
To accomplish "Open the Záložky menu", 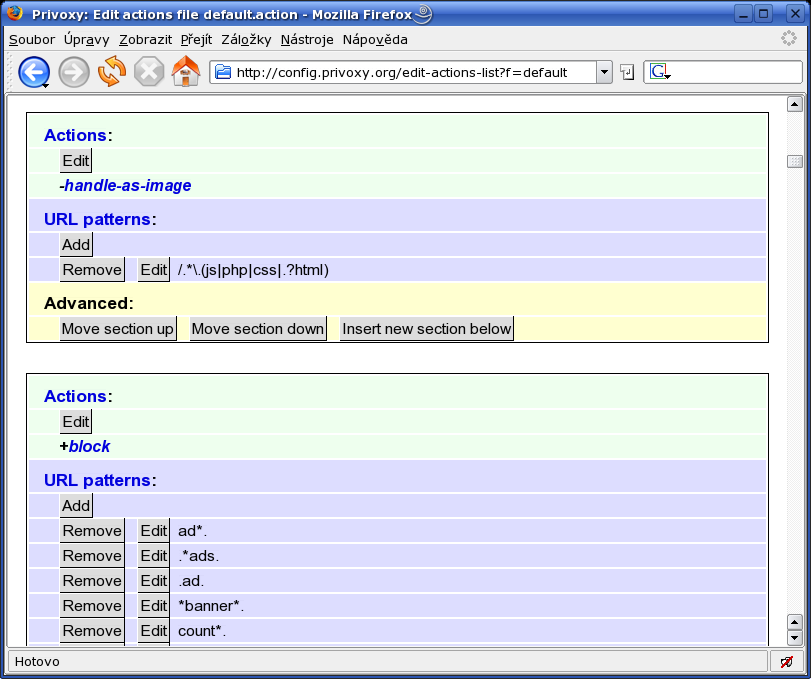I will click(246, 40).
